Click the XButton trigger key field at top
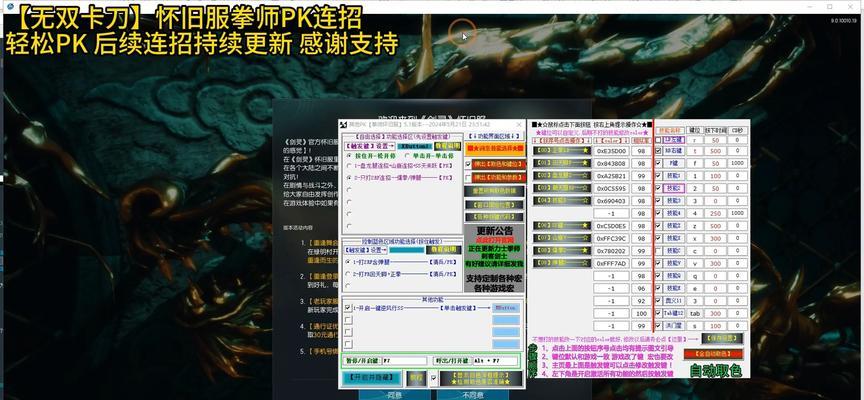This screenshot has width=864, height=400. click(414, 146)
